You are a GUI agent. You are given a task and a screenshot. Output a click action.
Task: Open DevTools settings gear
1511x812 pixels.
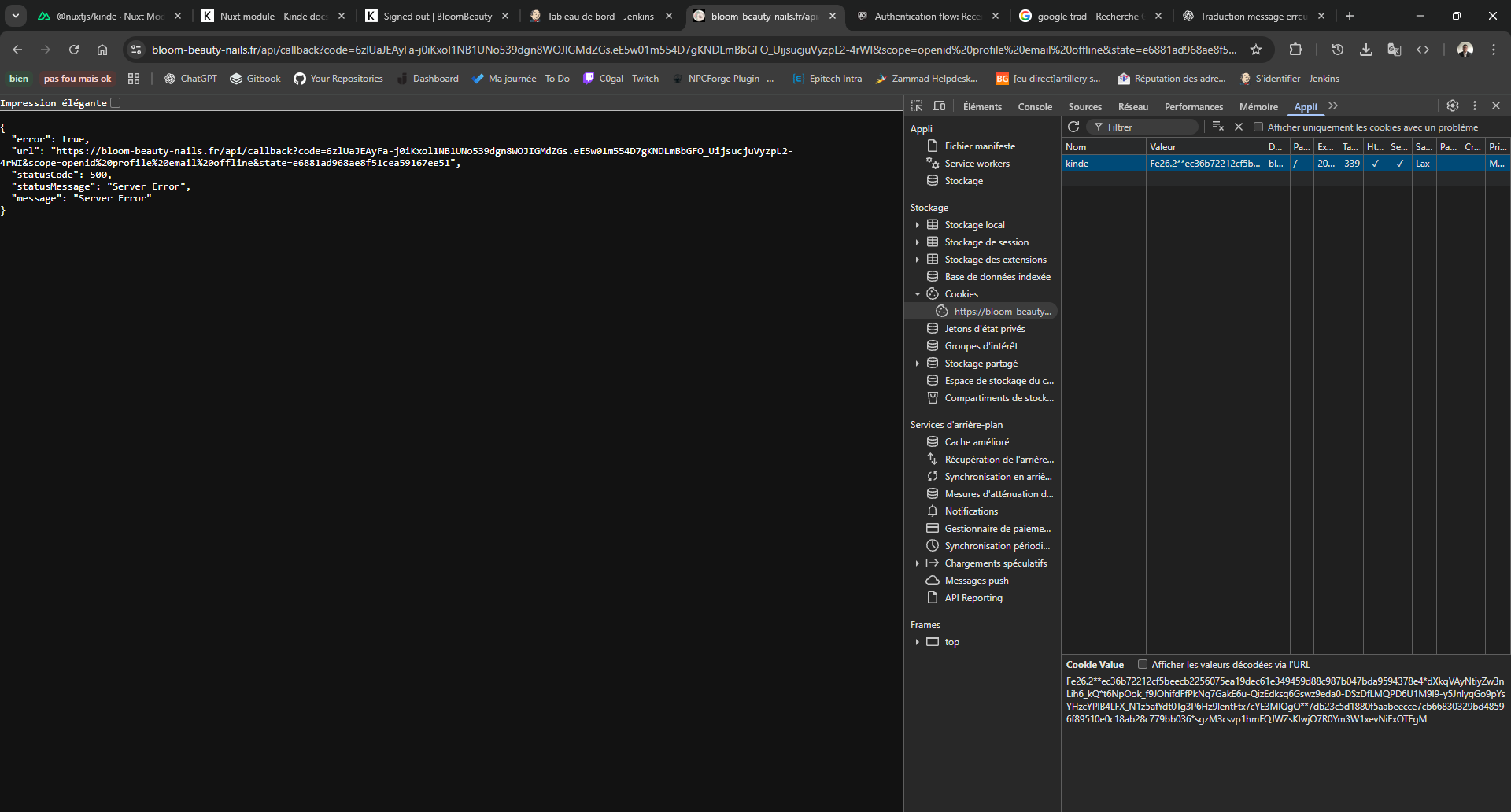tap(1452, 106)
